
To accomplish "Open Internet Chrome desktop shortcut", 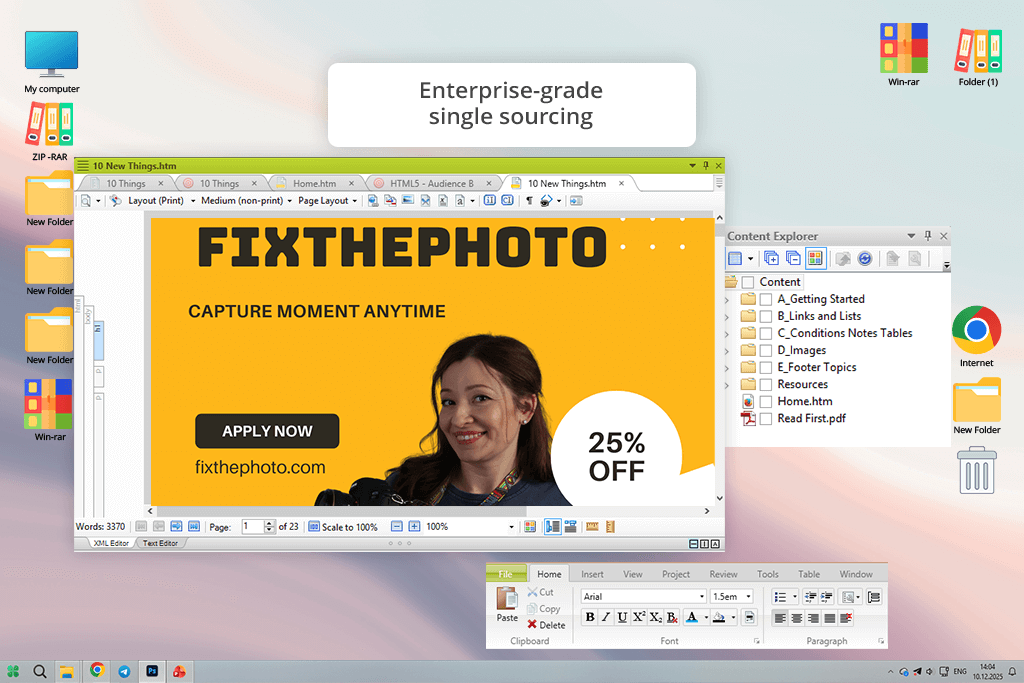I will [976, 336].
